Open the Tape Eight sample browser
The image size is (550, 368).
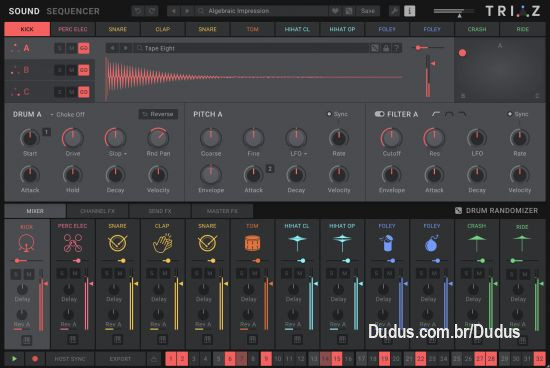point(251,48)
